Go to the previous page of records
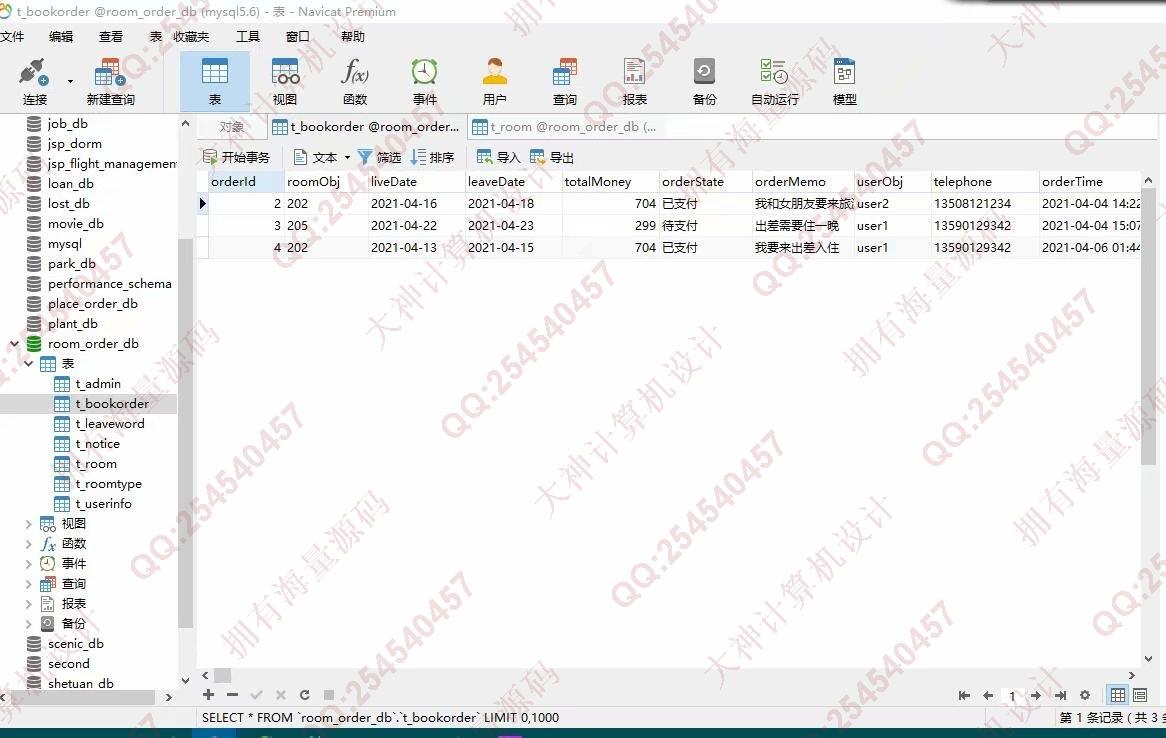This screenshot has height=738, width=1166. tap(988, 696)
